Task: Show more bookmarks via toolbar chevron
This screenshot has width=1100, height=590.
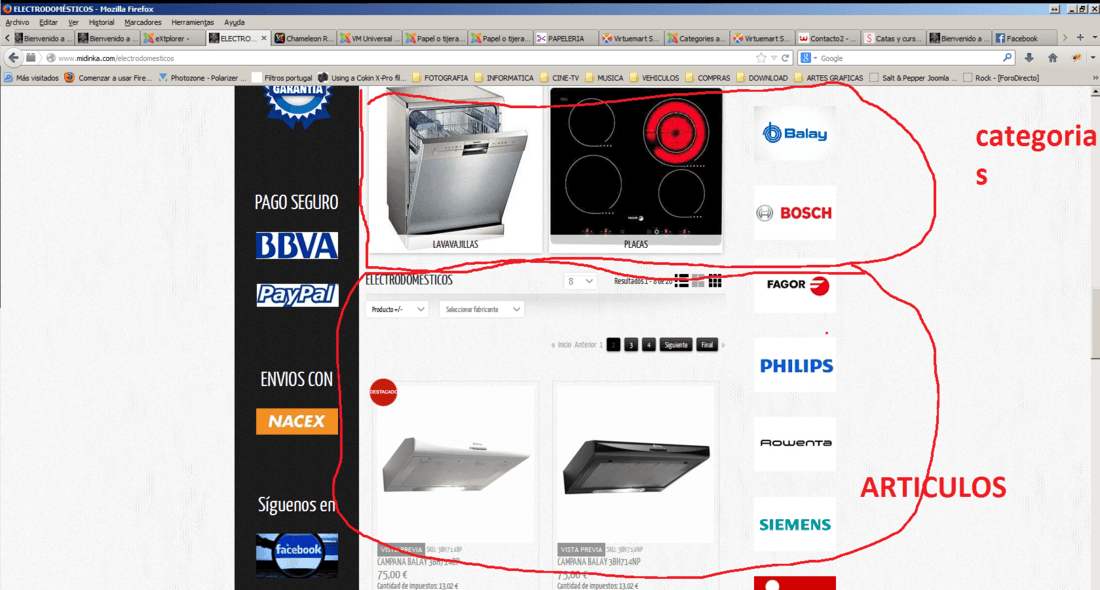Action: 1094,78
